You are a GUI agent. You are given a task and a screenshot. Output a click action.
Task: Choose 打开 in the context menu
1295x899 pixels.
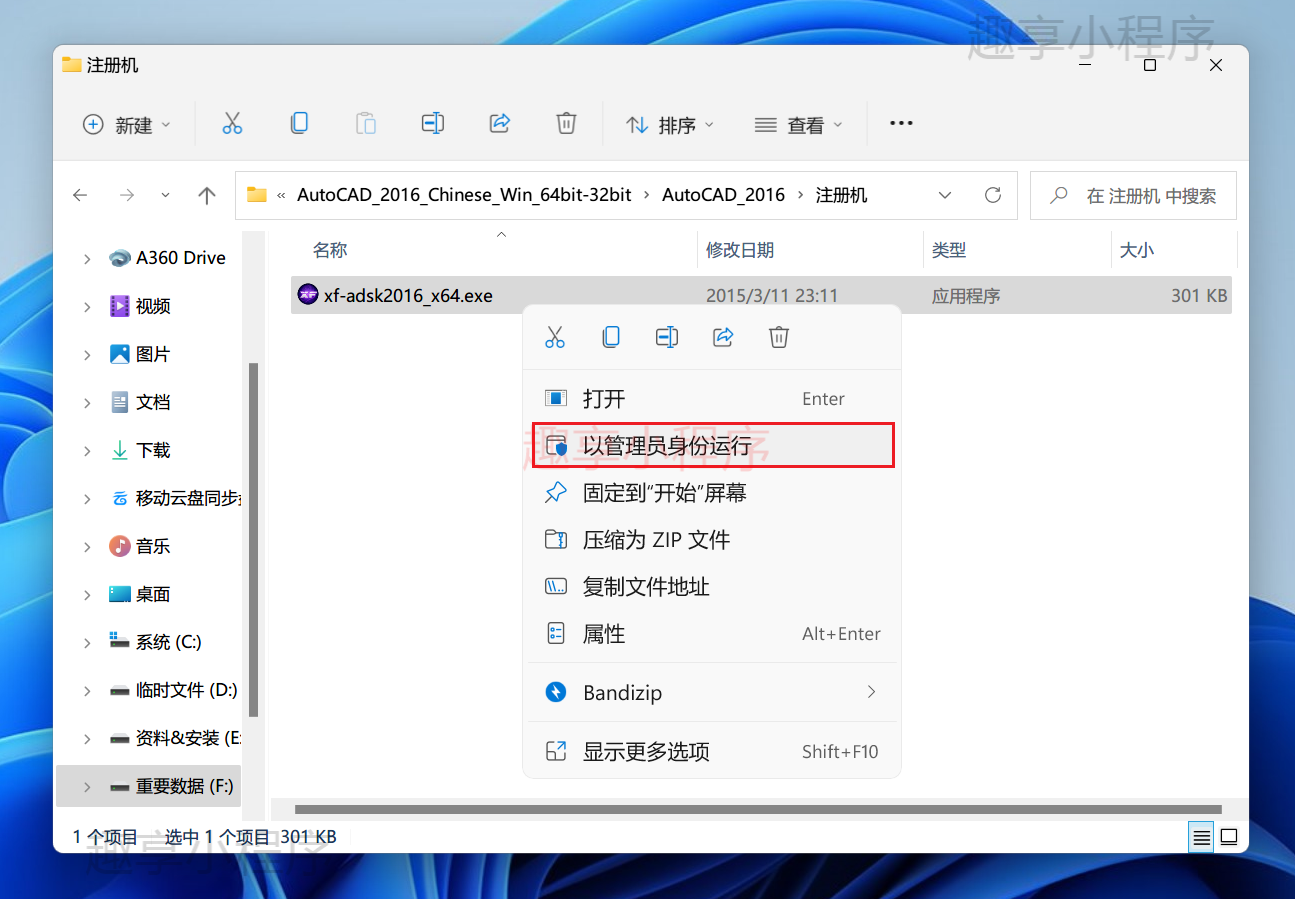tap(712, 398)
